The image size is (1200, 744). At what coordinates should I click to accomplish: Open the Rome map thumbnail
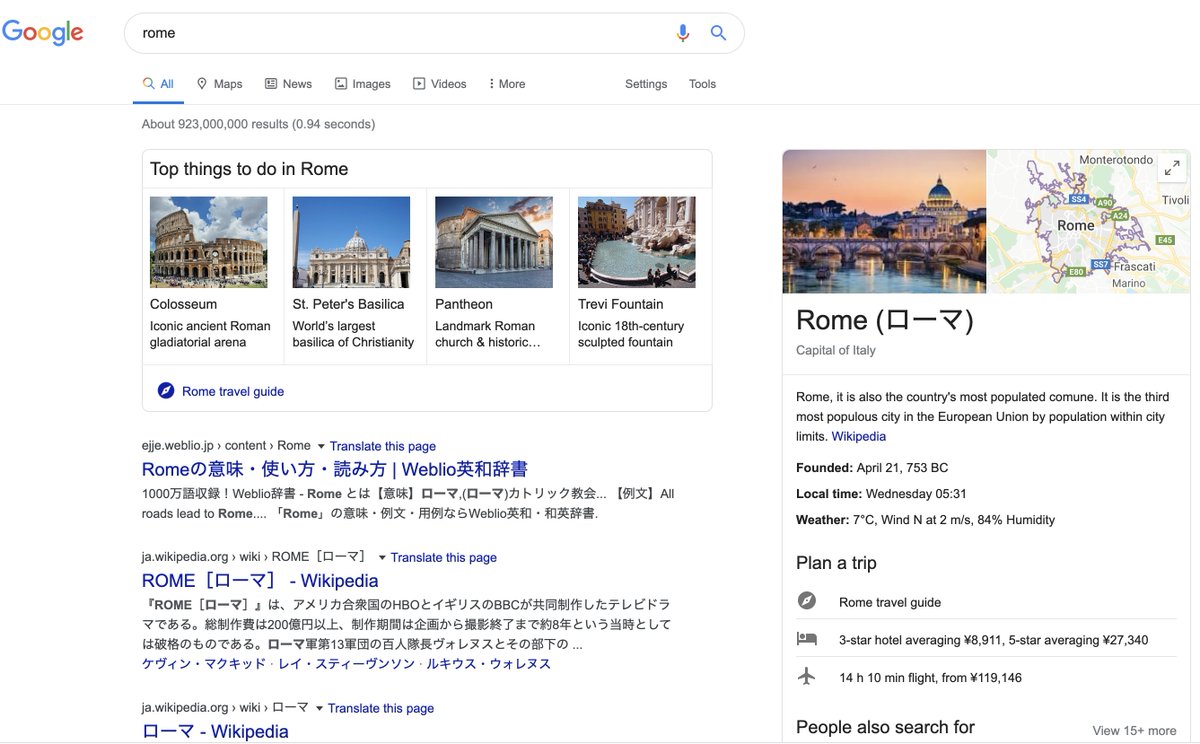pyautogui.click(x=1089, y=221)
